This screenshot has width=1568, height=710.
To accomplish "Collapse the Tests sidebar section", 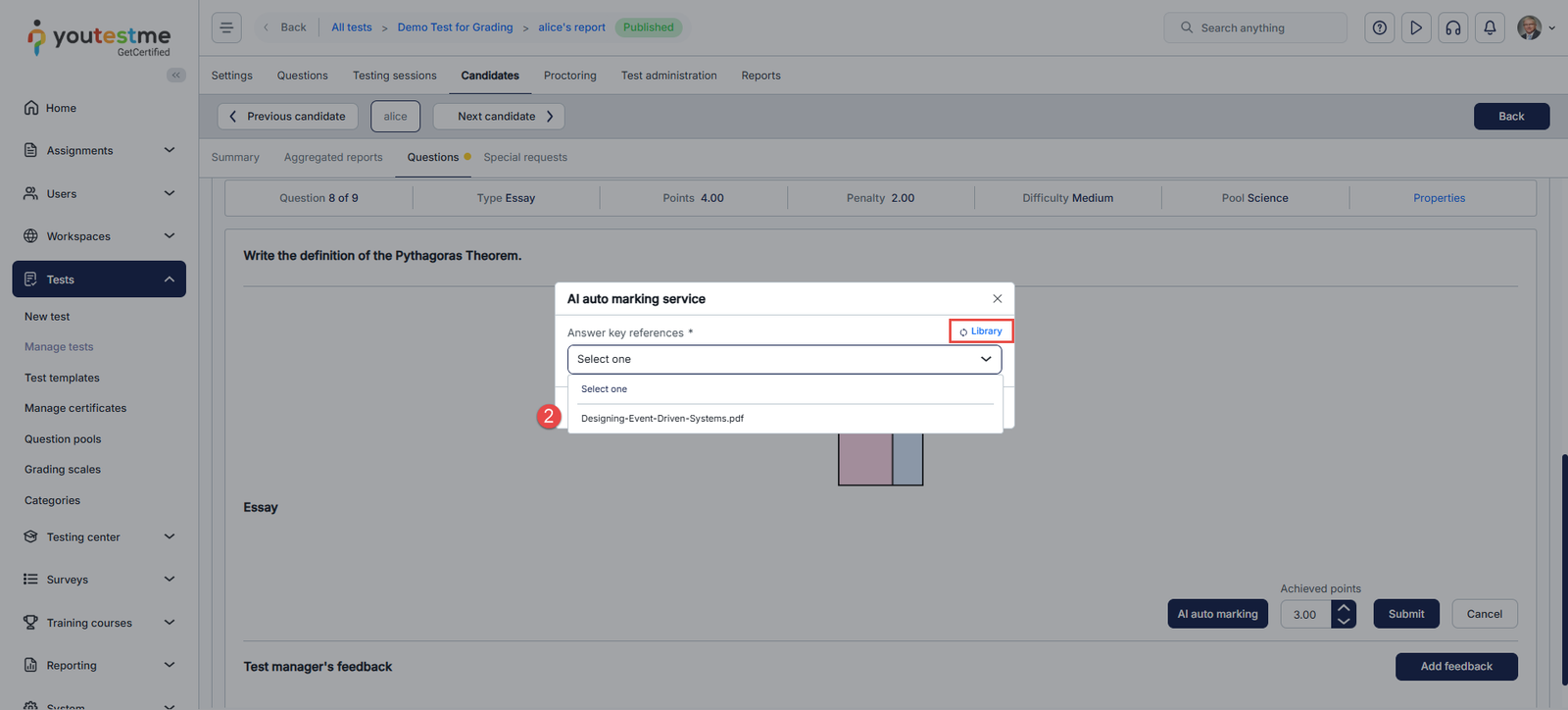I will click(169, 279).
